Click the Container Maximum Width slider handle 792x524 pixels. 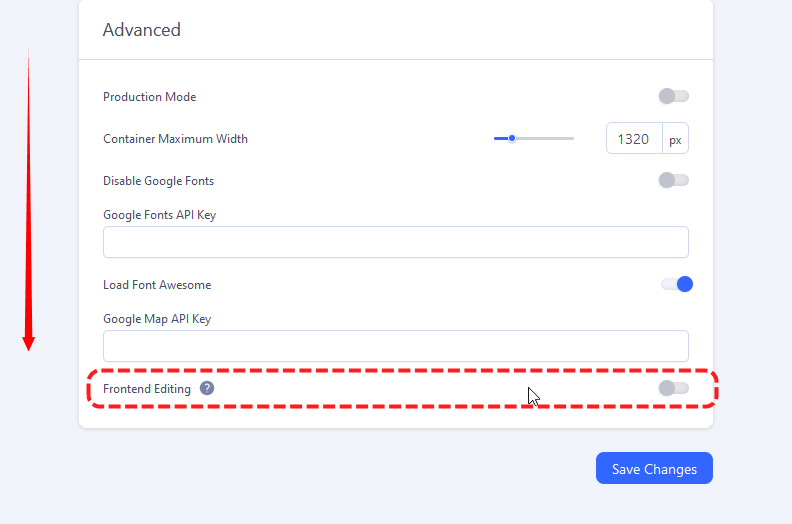coord(512,139)
